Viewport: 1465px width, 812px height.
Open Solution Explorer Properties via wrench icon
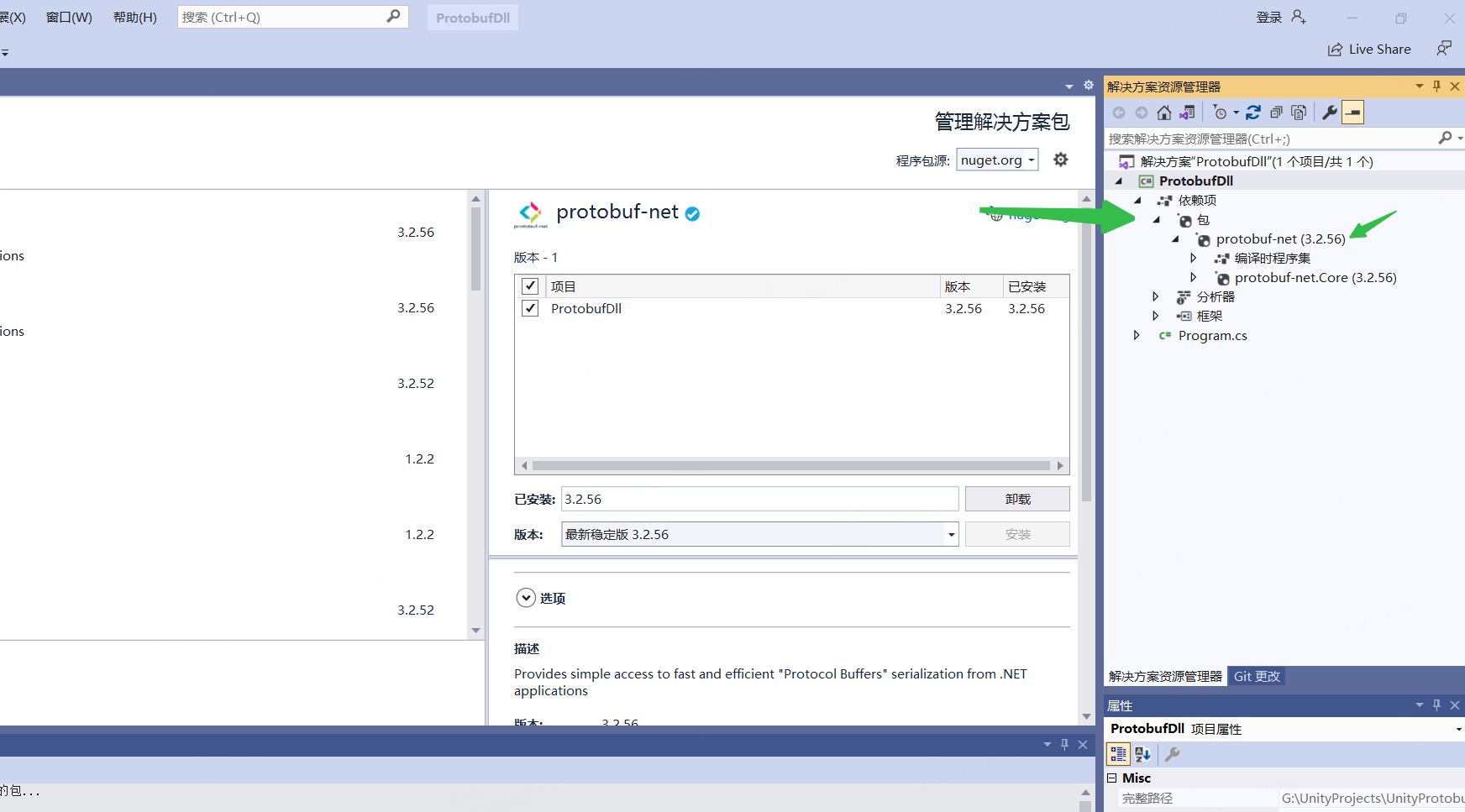tap(1330, 112)
